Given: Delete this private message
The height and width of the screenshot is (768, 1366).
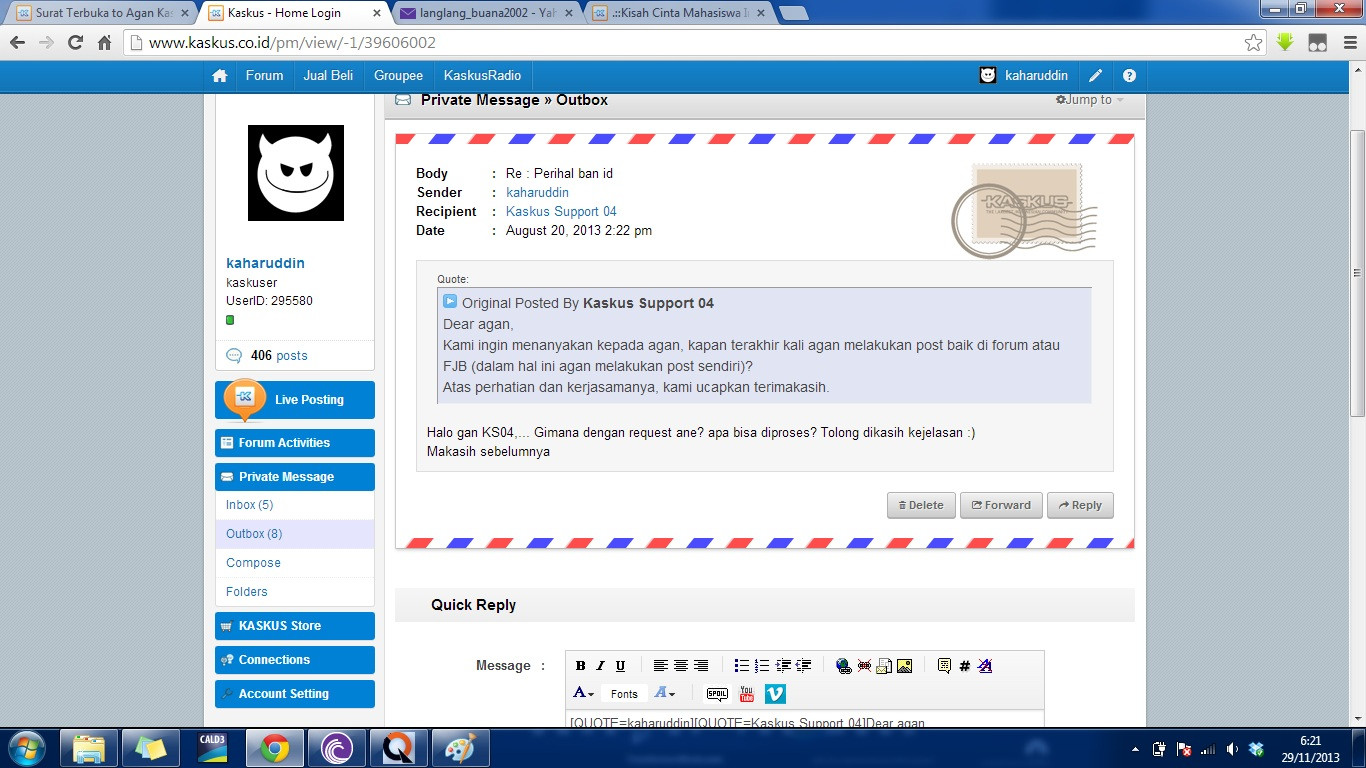Looking at the screenshot, I should pyautogui.click(x=921, y=506).
